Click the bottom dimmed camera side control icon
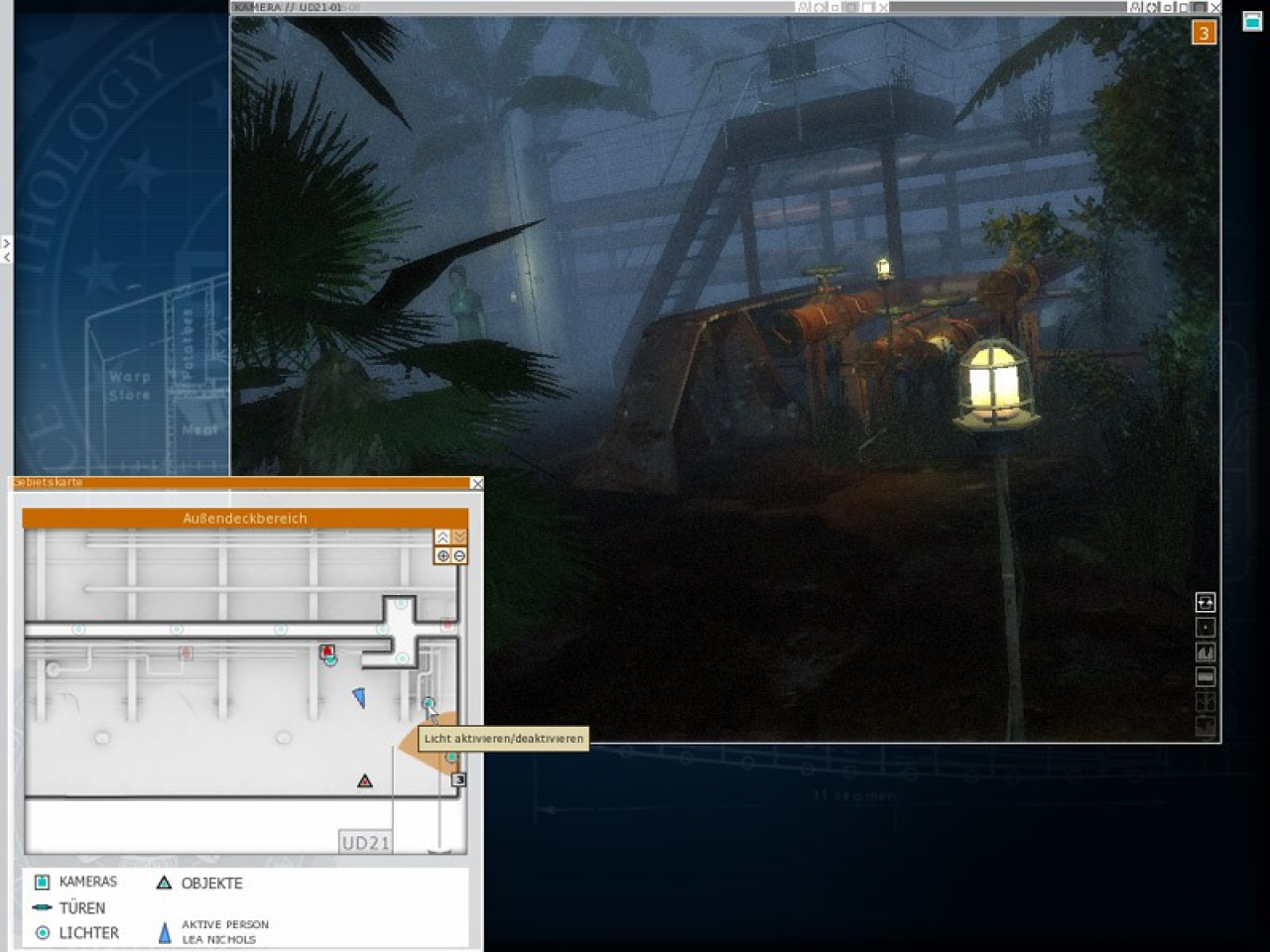Viewport: 1270px width, 952px height. click(x=1206, y=726)
